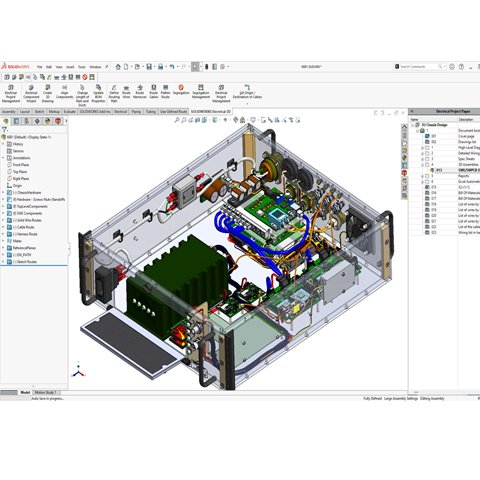Open the Appearances ball in task pane

404,158
